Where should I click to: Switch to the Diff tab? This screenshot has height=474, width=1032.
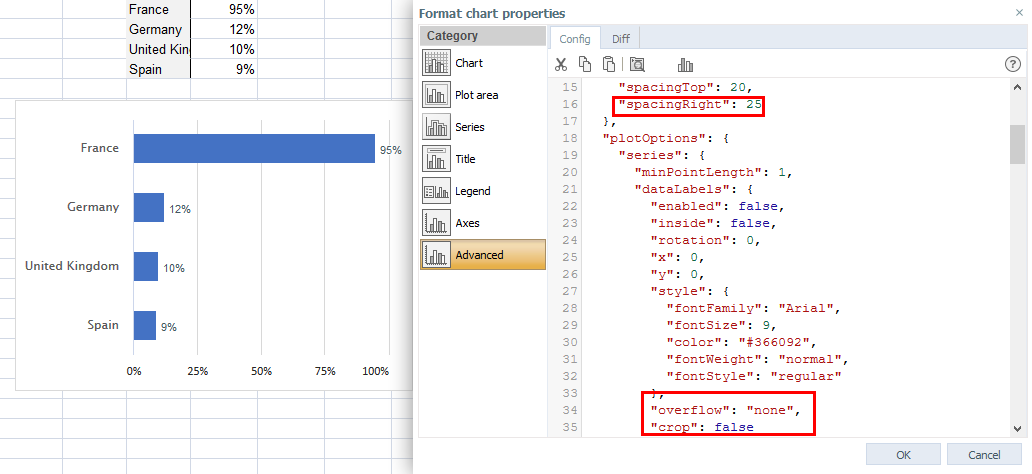(621, 39)
